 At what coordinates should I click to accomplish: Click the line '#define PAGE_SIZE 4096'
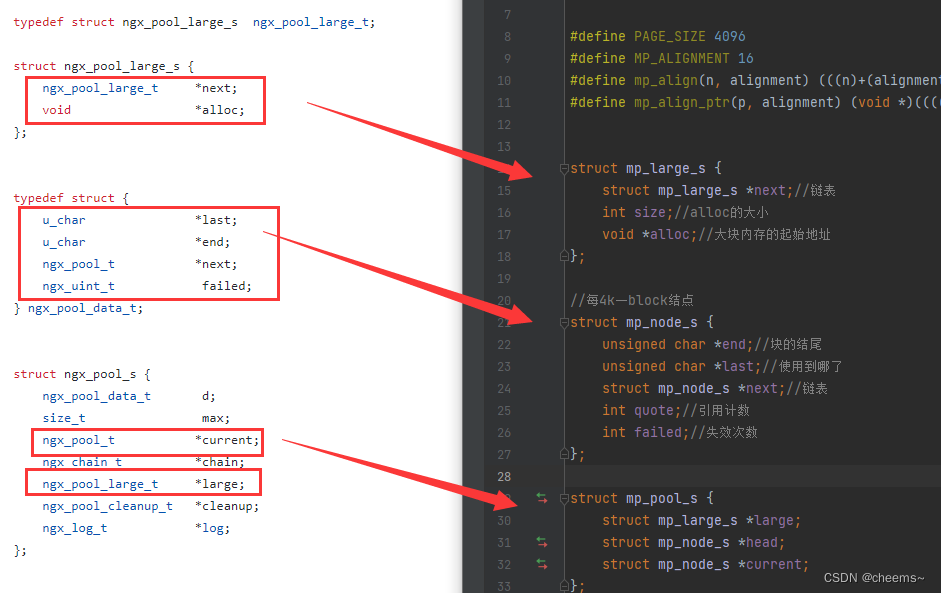click(x=658, y=37)
